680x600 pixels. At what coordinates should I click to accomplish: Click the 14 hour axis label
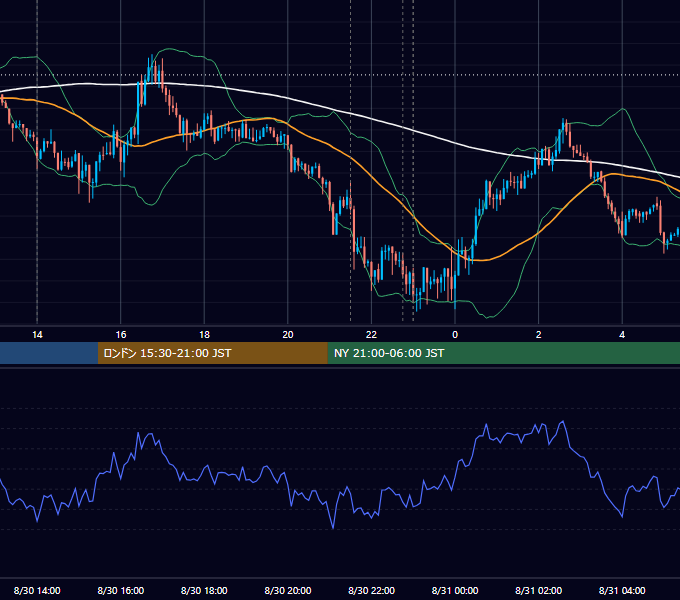(x=37, y=335)
